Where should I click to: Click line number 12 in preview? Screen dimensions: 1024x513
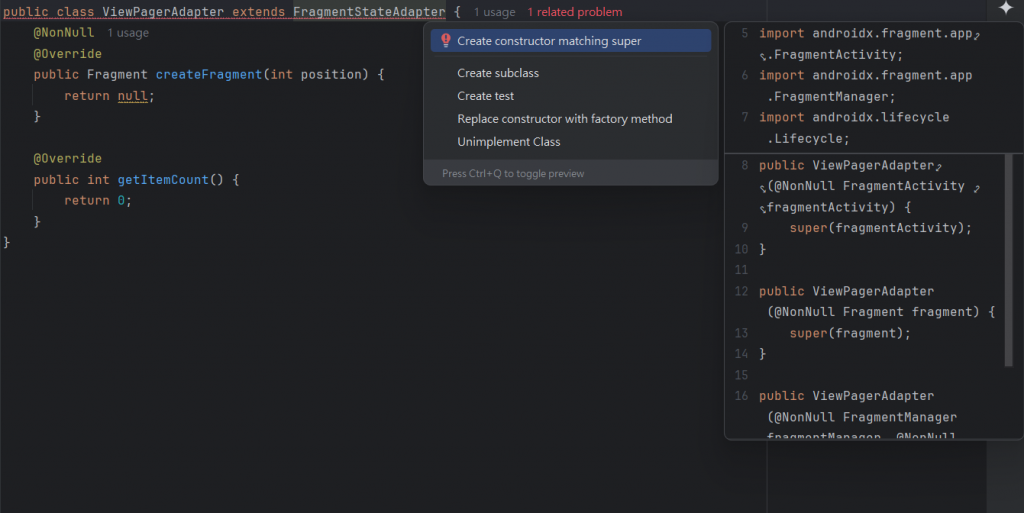(x=741, y=291)
